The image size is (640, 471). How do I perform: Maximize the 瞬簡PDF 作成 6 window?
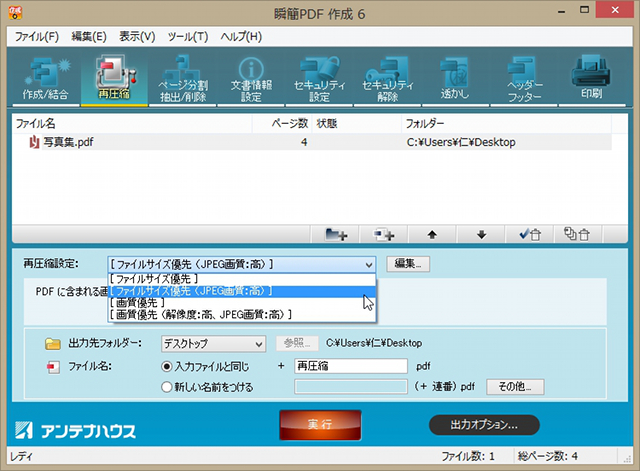(584, 10)
